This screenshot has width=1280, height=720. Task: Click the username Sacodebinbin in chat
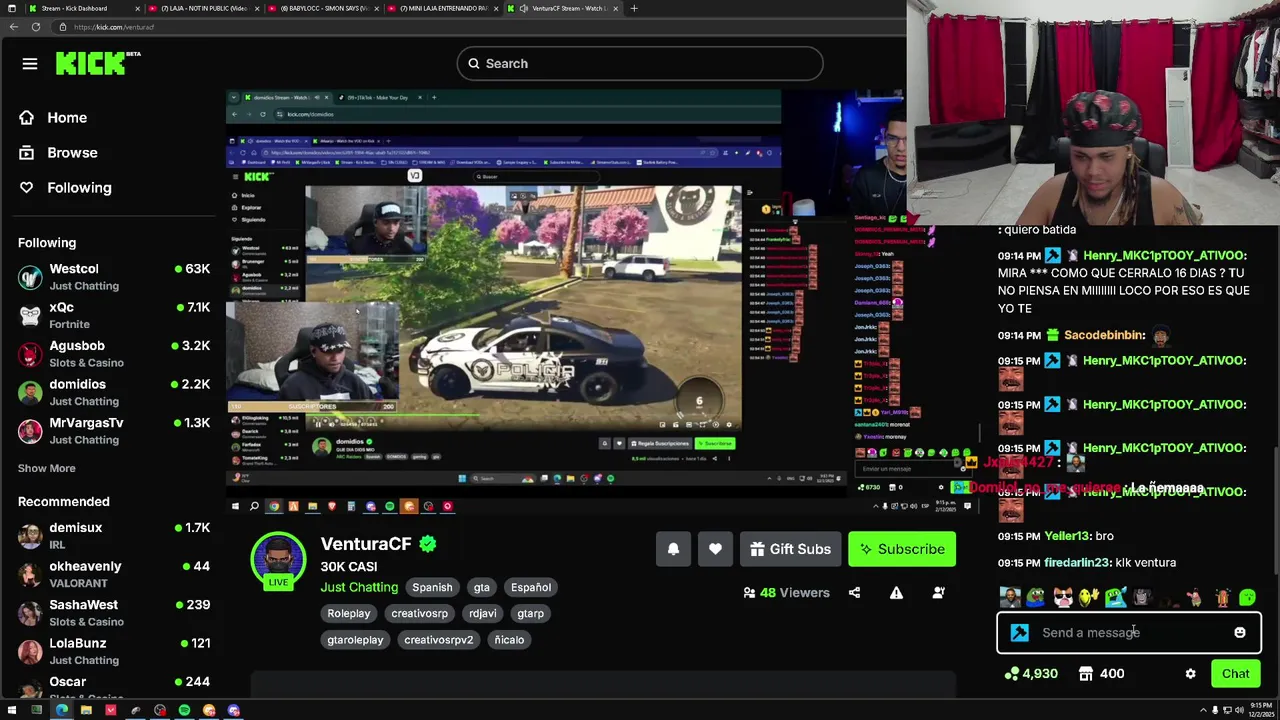point(1104,335)
